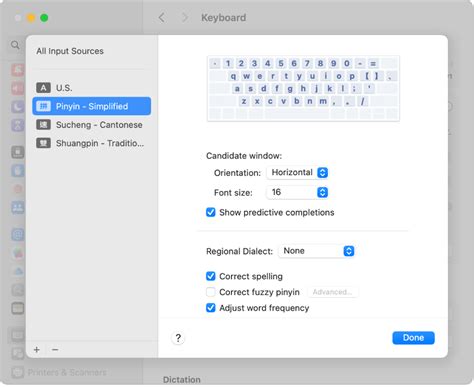Select the U.S. input source
474x387 pixels.
click(x=91, y=88)
